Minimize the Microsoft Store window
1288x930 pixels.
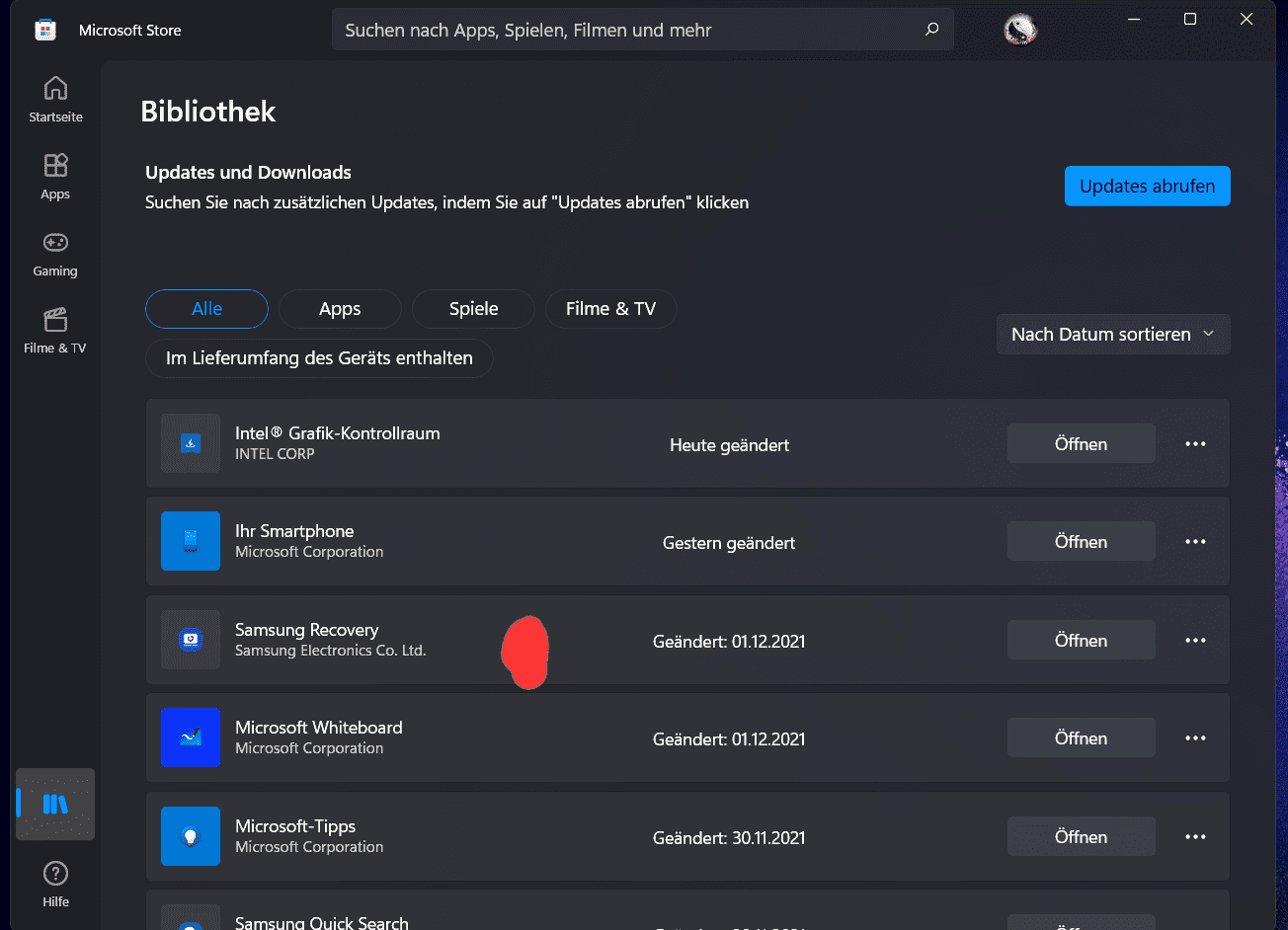(x=1134, y=20)
